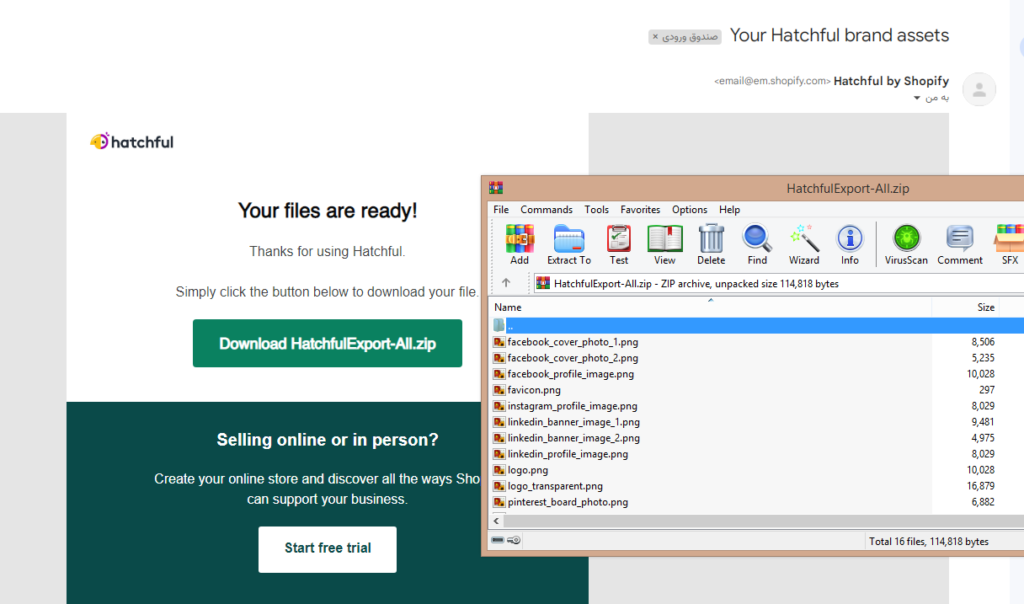Go up one folder level arrow
The height and width of the screenshot is (604, 1024).
tap(506, 283)
